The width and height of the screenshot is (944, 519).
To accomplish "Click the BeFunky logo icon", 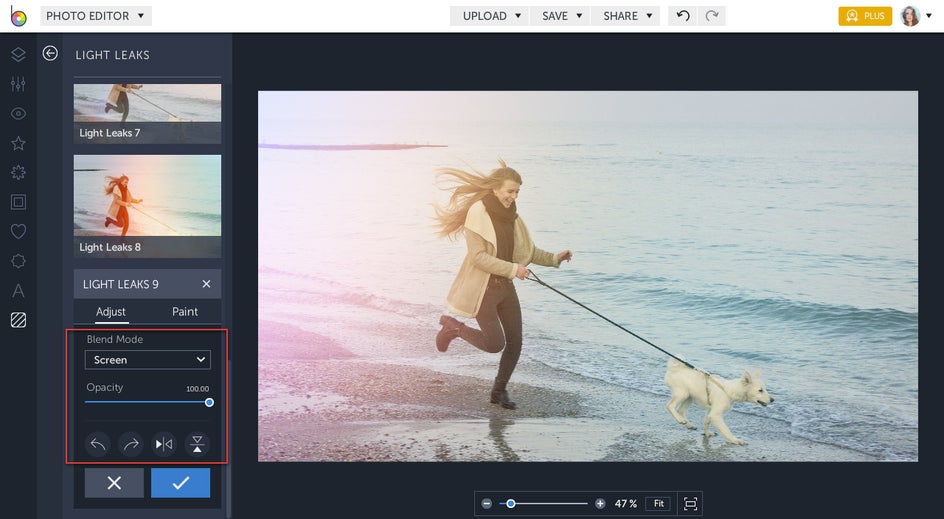I will (18, 16).
